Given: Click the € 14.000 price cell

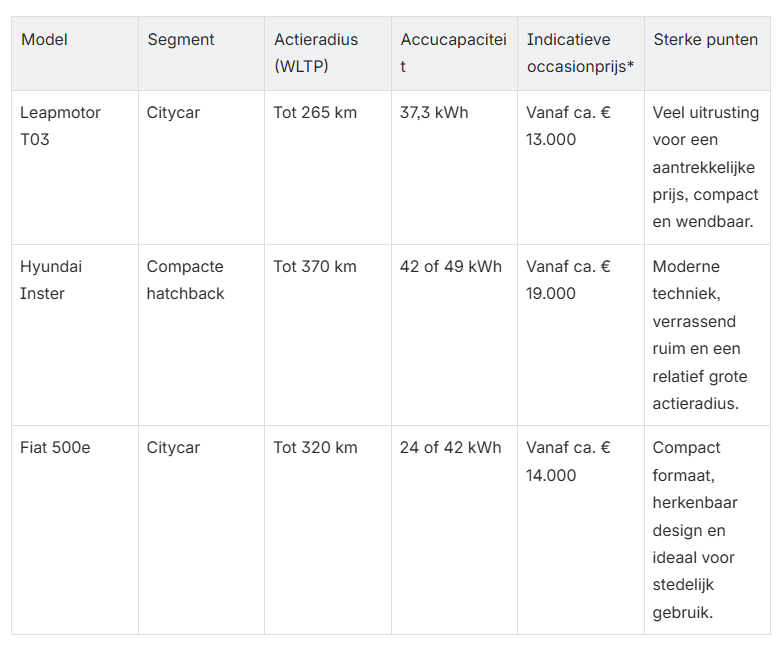Looking at the screenshot, I should pos(581,530).
